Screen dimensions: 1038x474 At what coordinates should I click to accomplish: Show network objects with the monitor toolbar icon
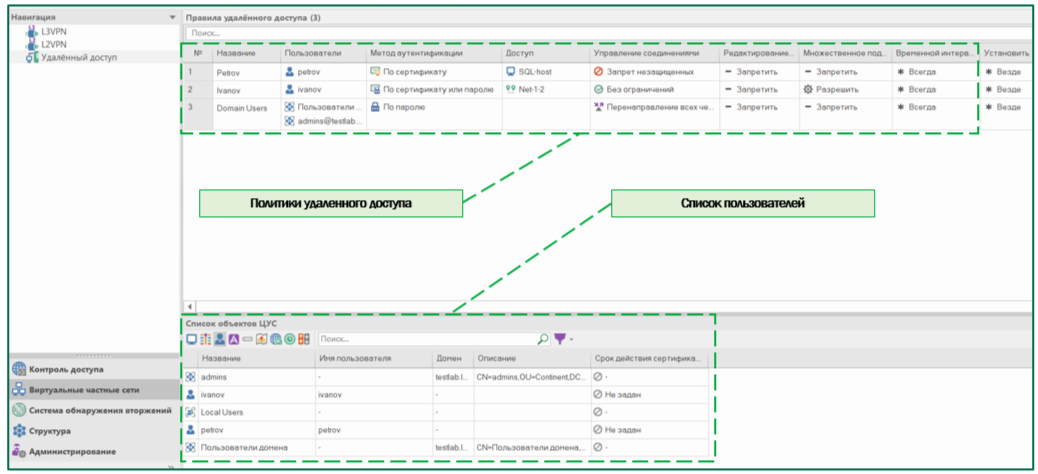click(x=192, y=339)
